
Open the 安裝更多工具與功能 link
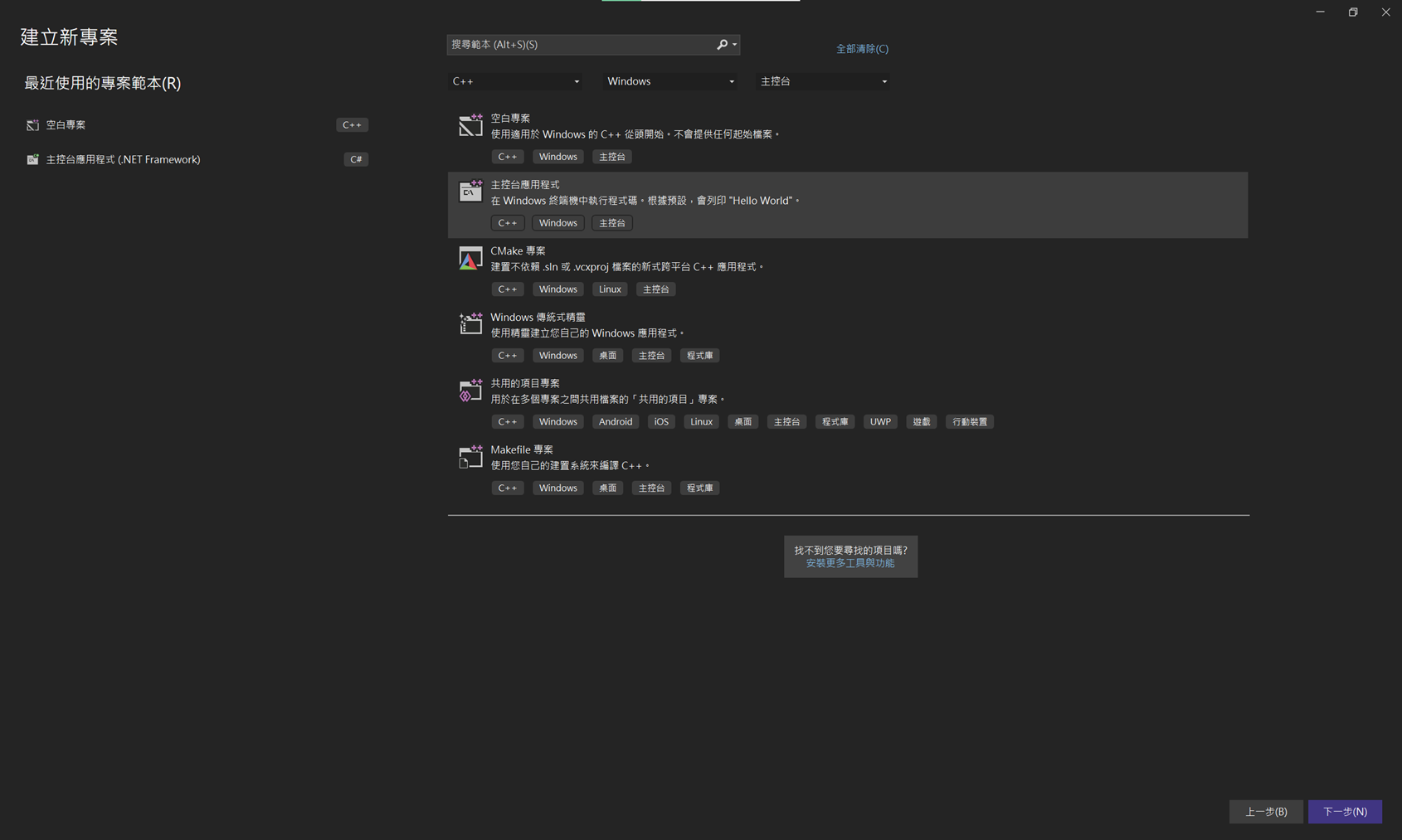coord(850,563)
